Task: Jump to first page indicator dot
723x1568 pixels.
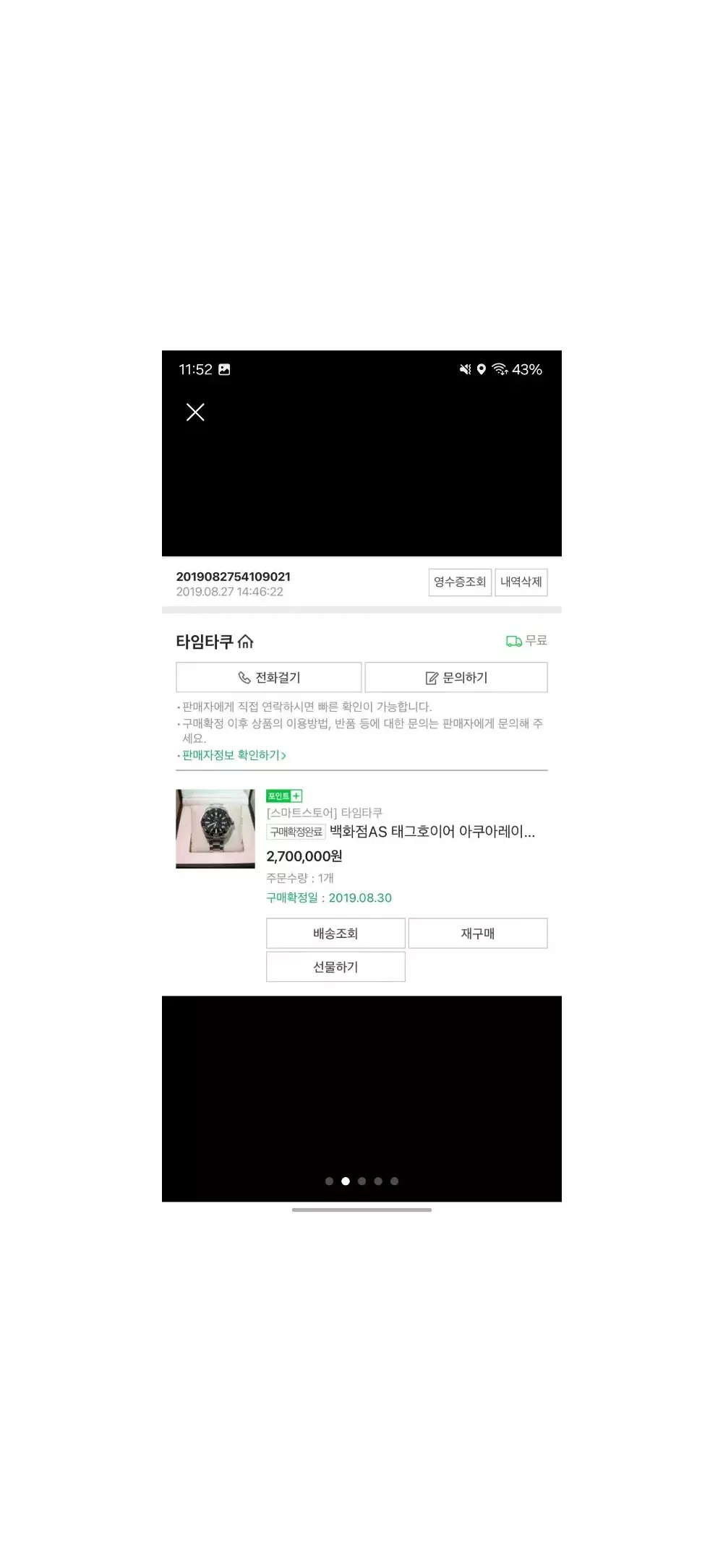Action: point(329,1181)
